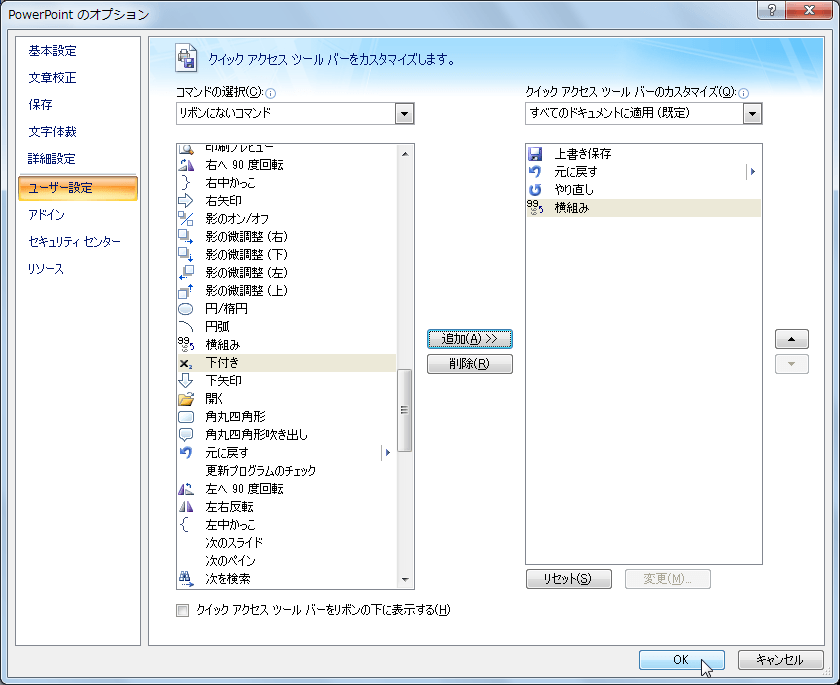Click the help question mark button

pos(772,10)
